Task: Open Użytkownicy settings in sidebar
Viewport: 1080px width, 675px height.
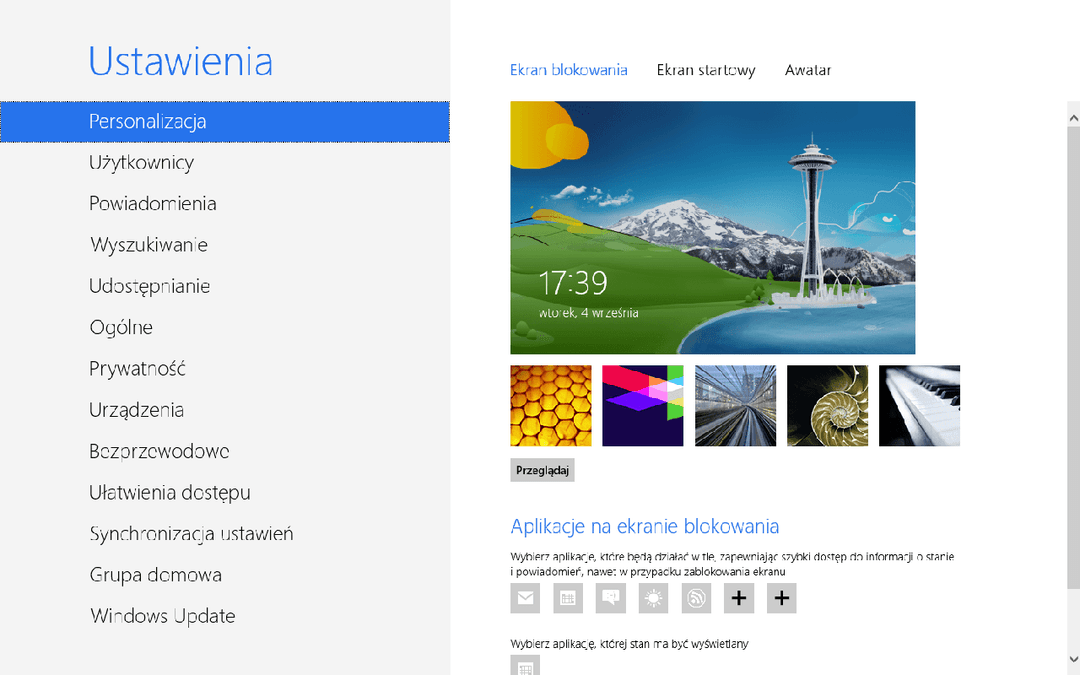Action: click(142, 162)
